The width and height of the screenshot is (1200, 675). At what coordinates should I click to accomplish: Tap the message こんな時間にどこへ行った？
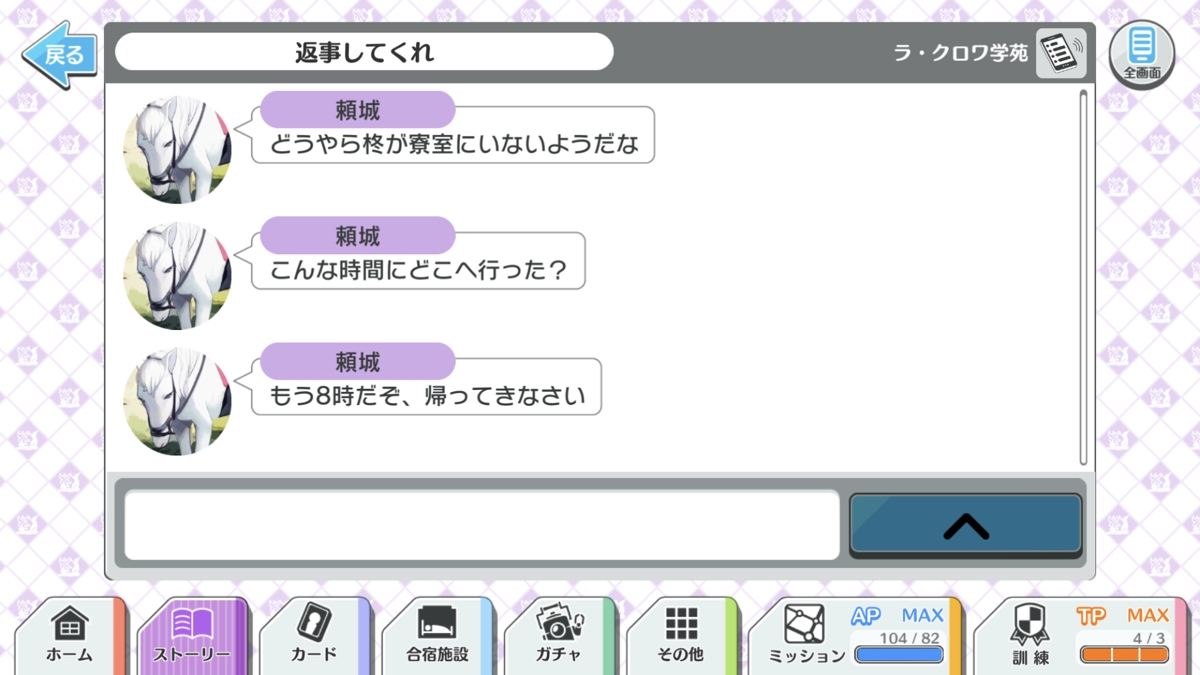418,270
